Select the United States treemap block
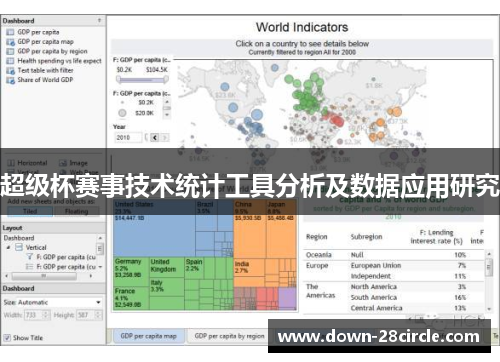The image size is (500, 362). (154, 228)
